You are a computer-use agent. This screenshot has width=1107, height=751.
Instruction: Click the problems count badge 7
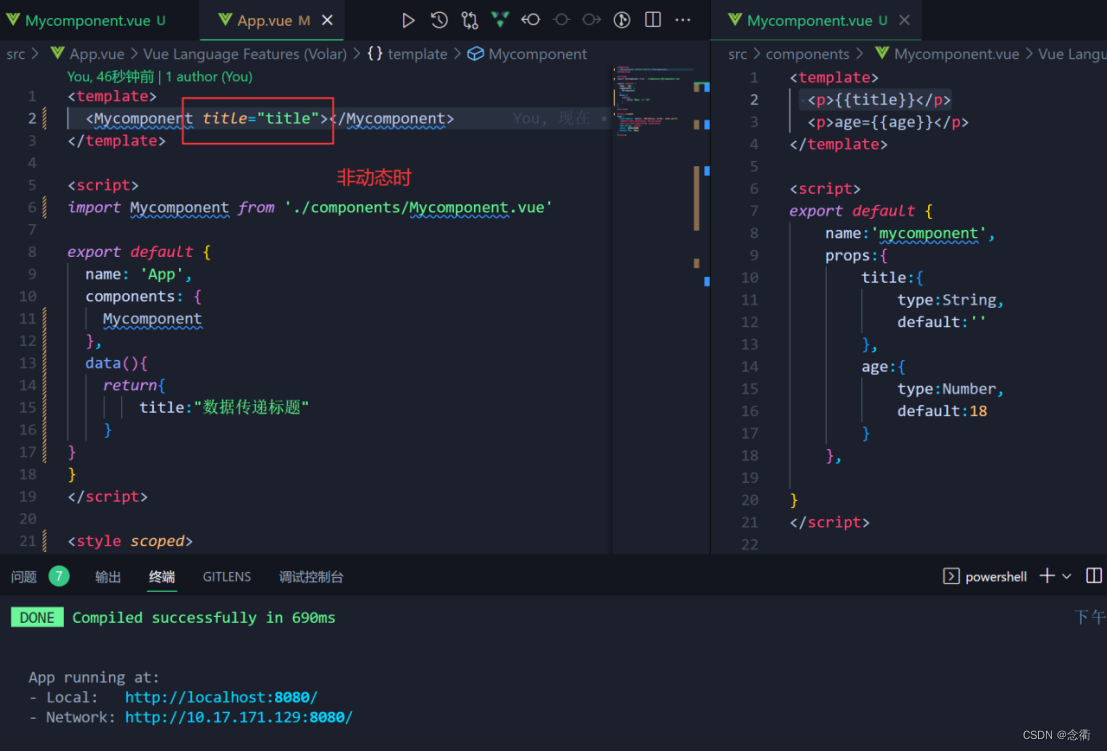click(59, 577)
